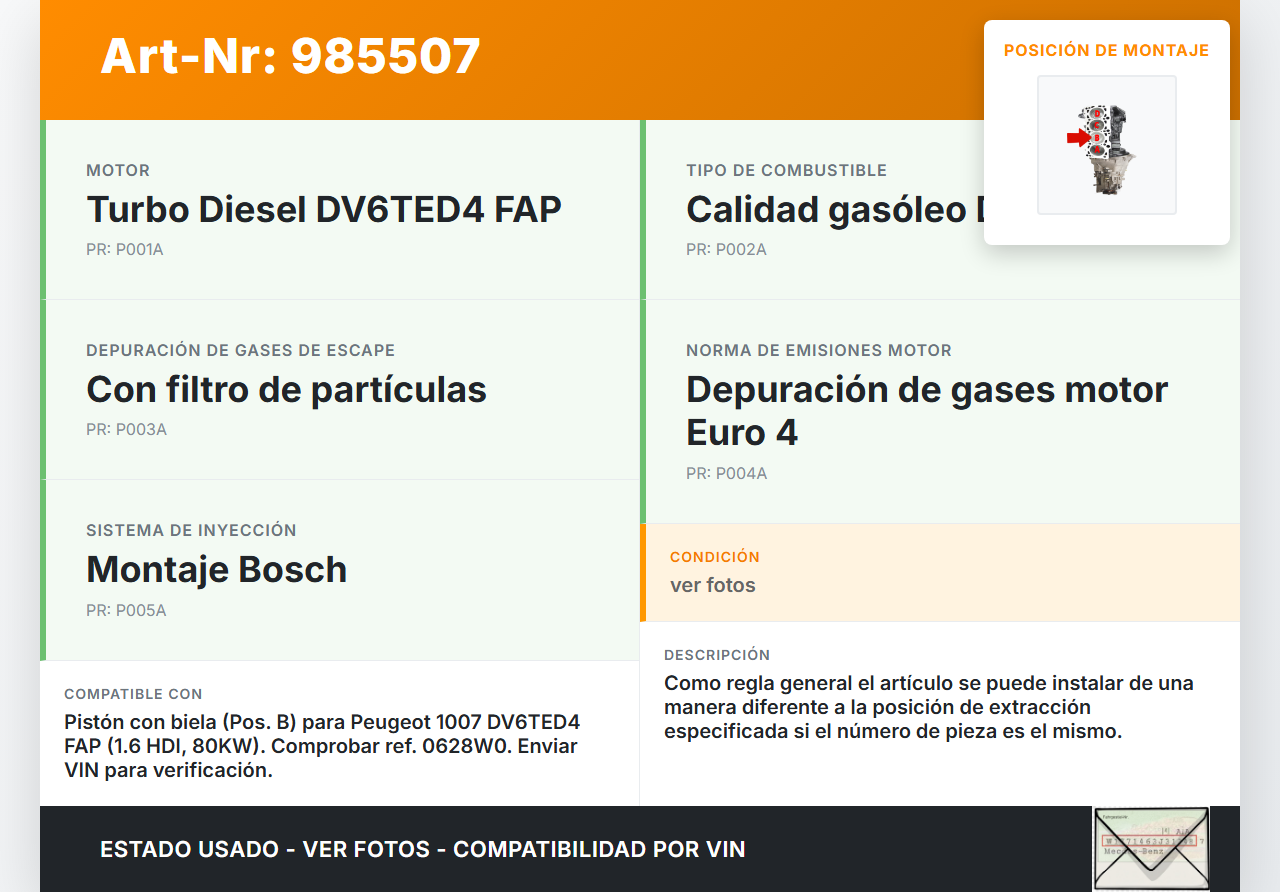Click the "PR: P004A" code
This screenshot has height=892, width=1280.
pos(727,474)
